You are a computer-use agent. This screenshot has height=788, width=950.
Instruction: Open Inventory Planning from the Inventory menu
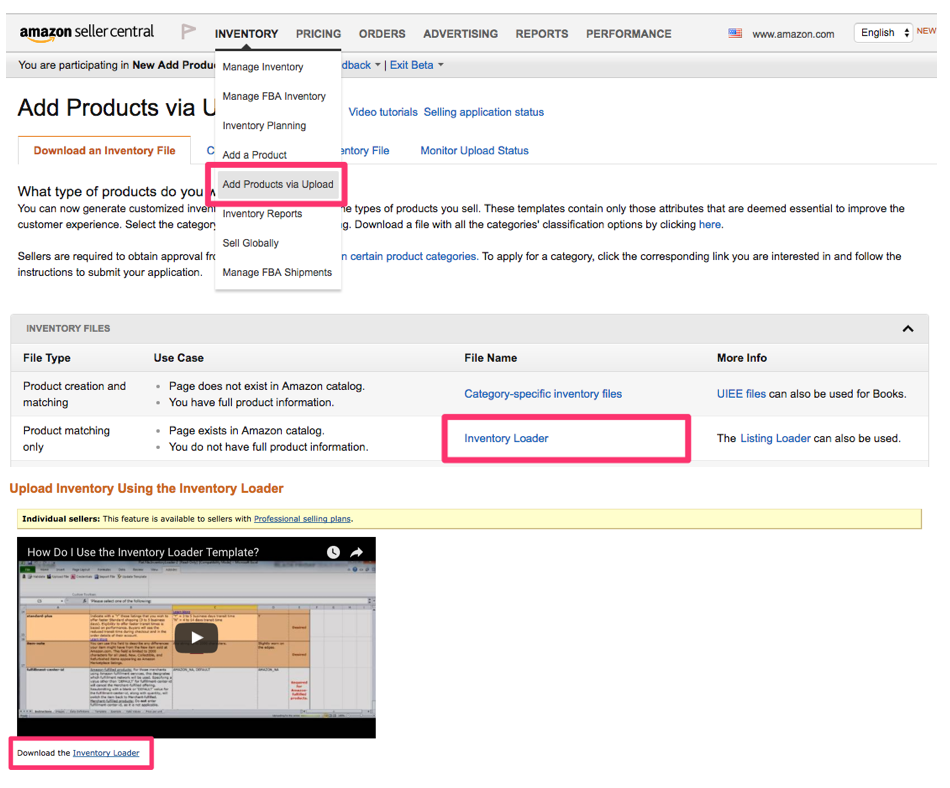point(264,126)
